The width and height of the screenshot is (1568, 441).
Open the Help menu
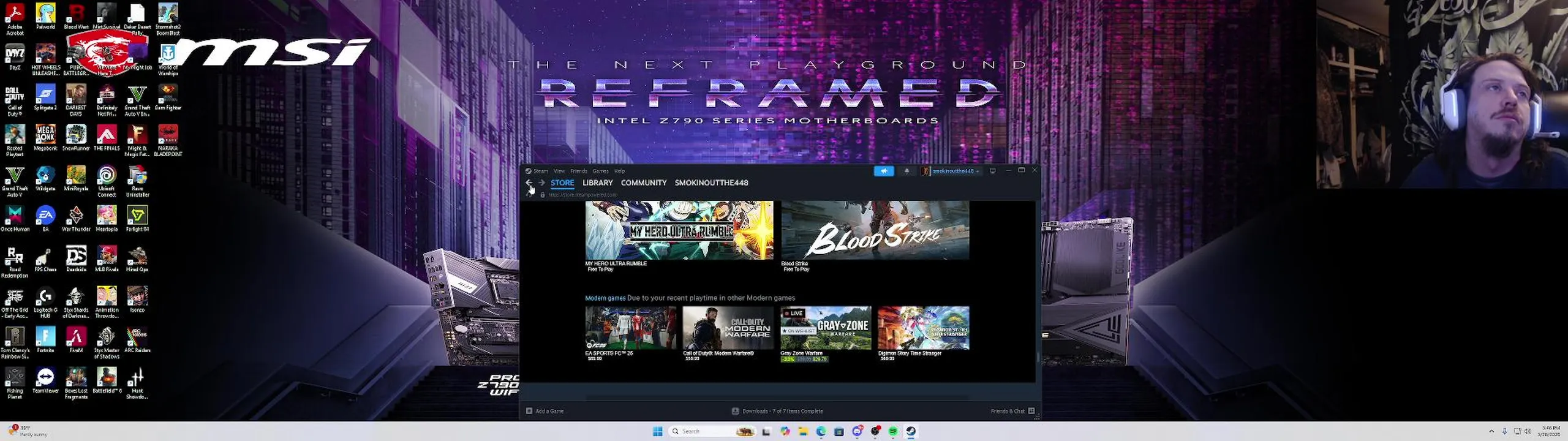pos(620,171)
